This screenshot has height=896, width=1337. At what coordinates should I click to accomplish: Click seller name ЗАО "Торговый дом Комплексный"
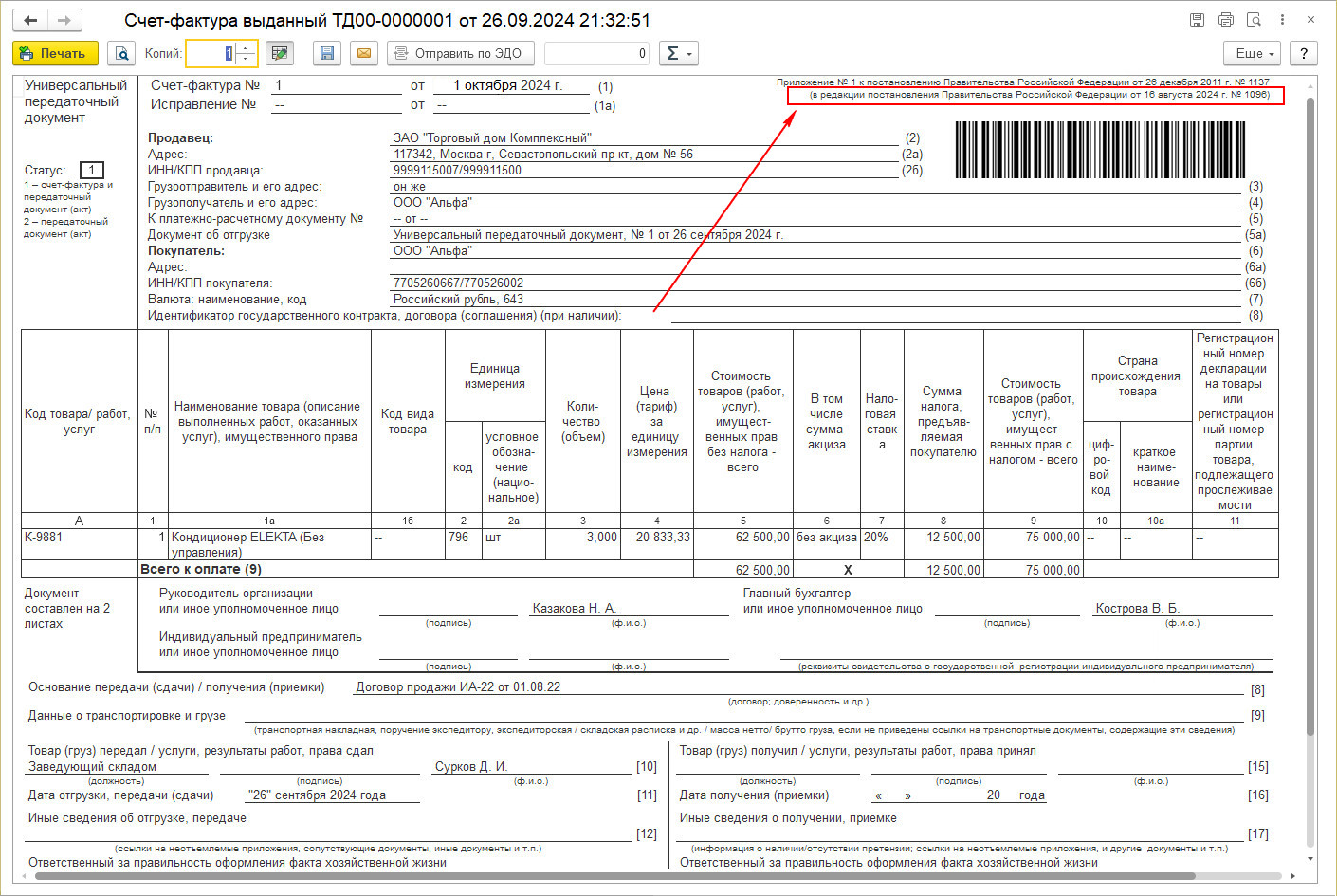[492, 138]
